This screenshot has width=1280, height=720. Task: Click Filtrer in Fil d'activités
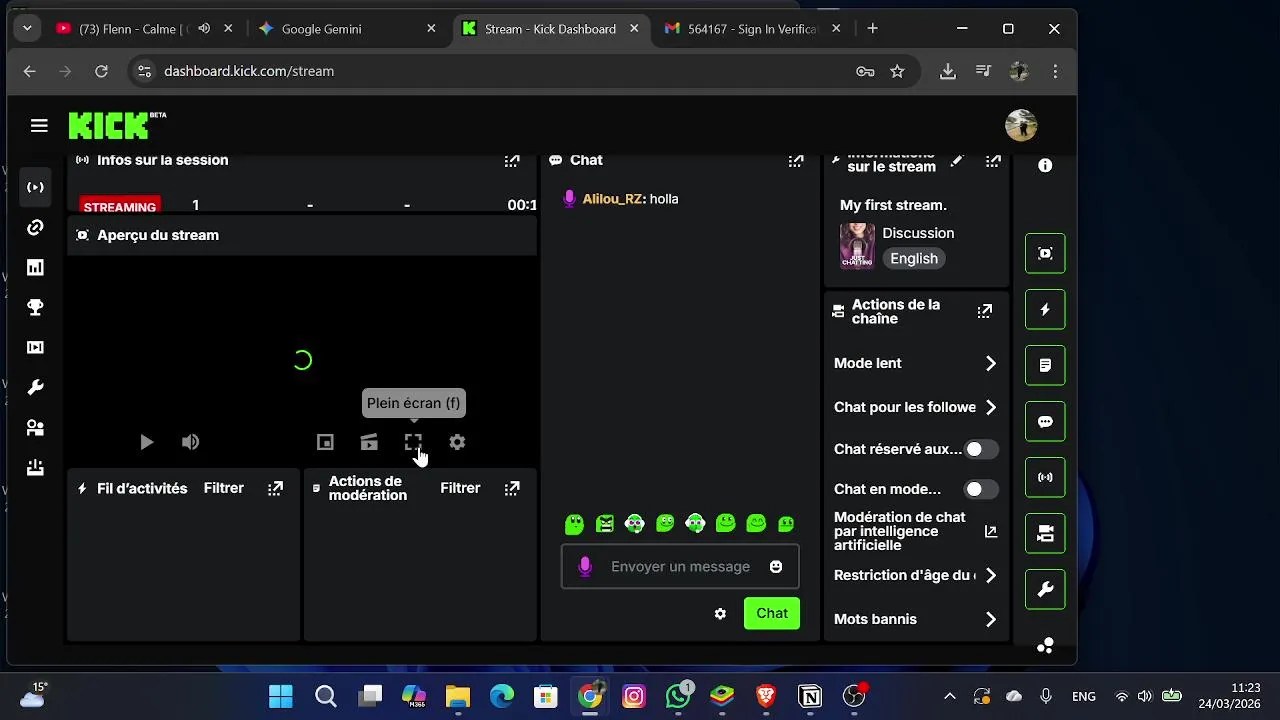224,488
